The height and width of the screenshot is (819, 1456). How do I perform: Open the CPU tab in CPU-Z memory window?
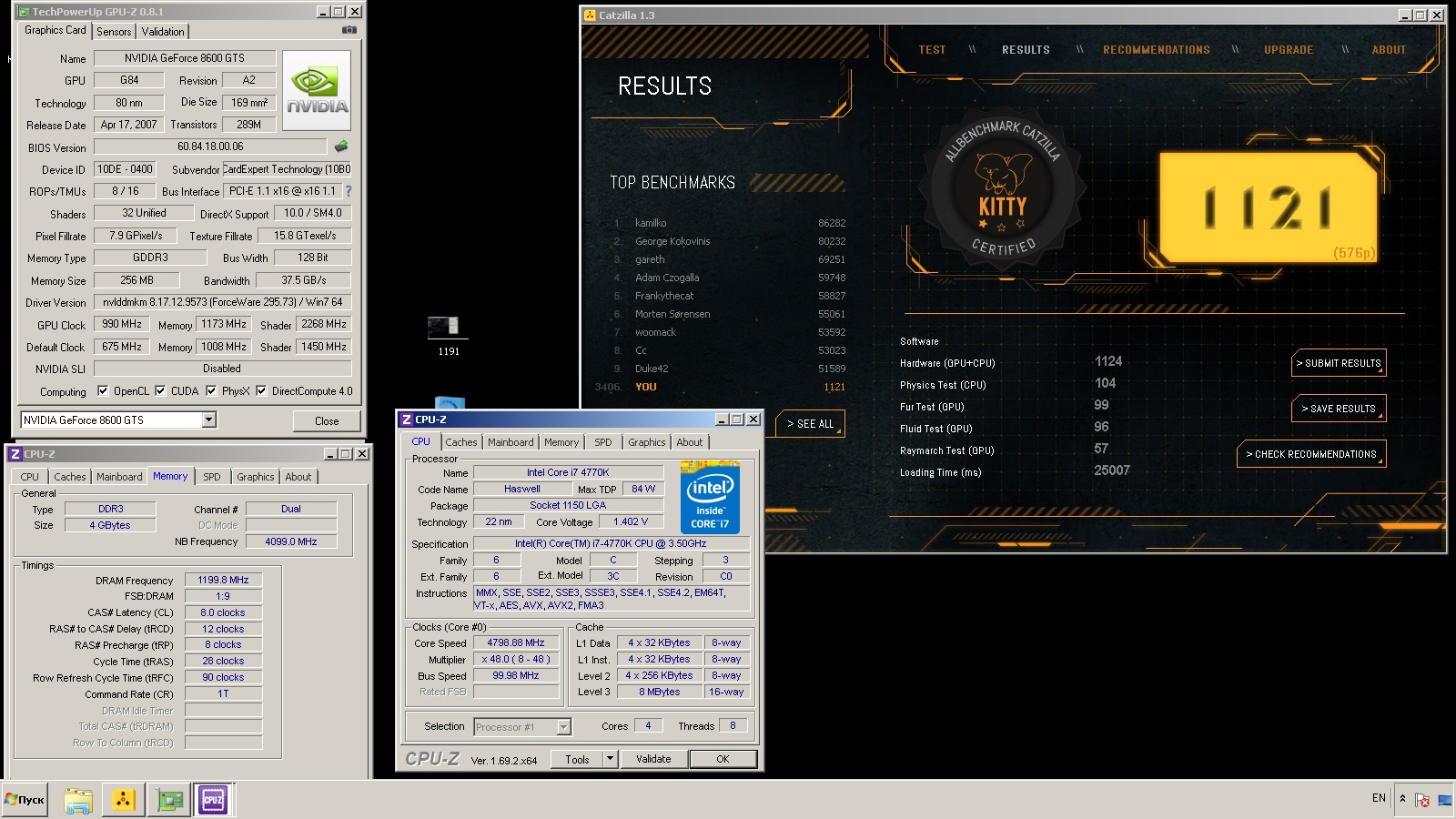30,477
